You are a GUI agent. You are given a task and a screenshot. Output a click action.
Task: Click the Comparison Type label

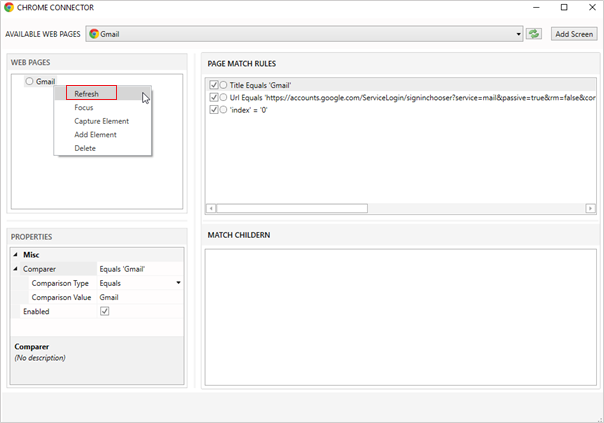[60, 283]
